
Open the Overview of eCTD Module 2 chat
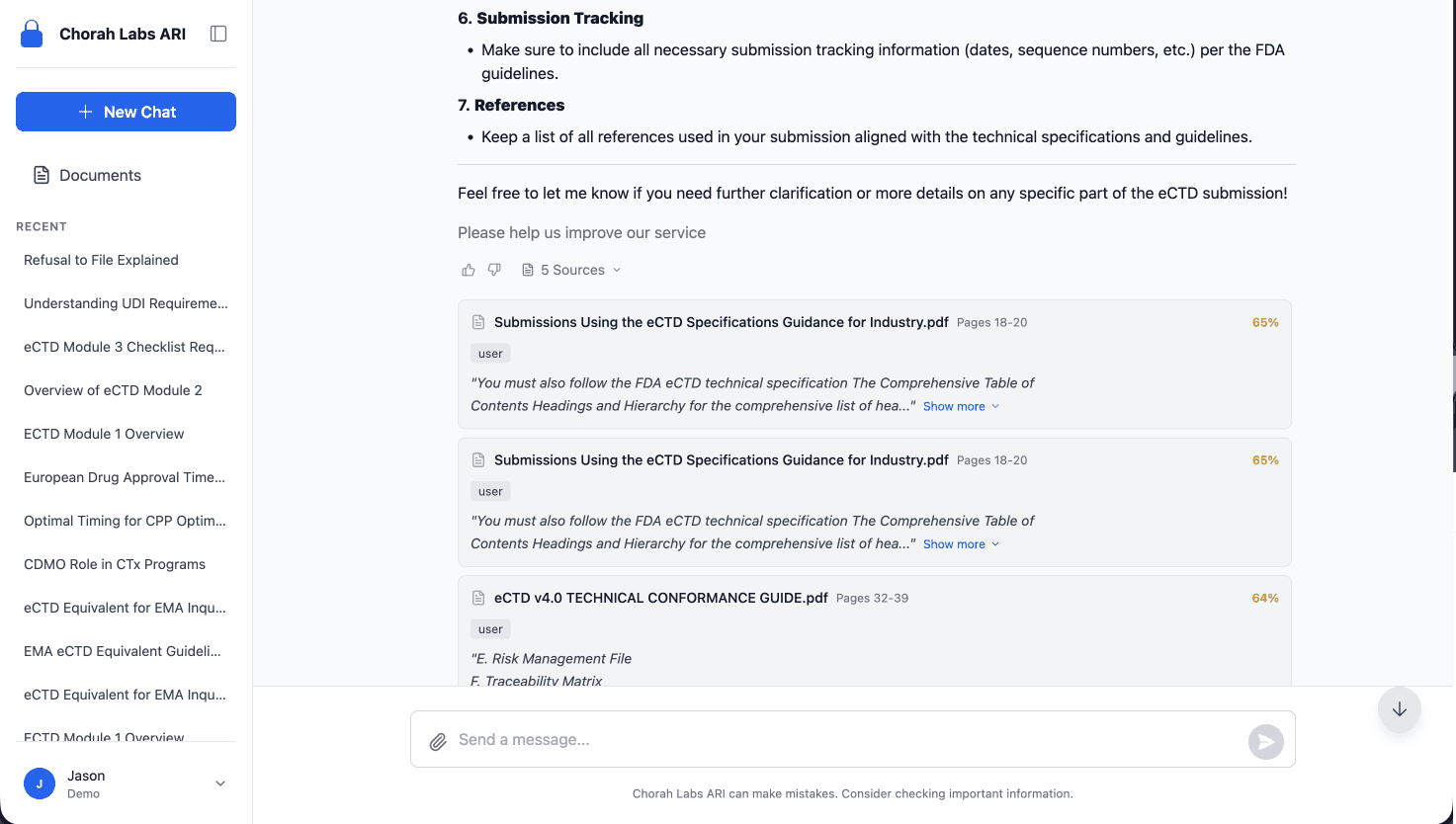113,390
